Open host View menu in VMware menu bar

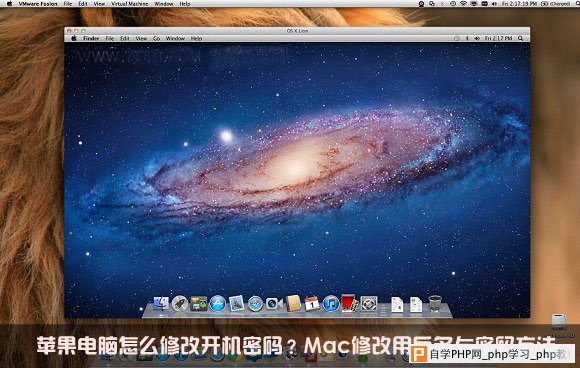click(99, 4)
